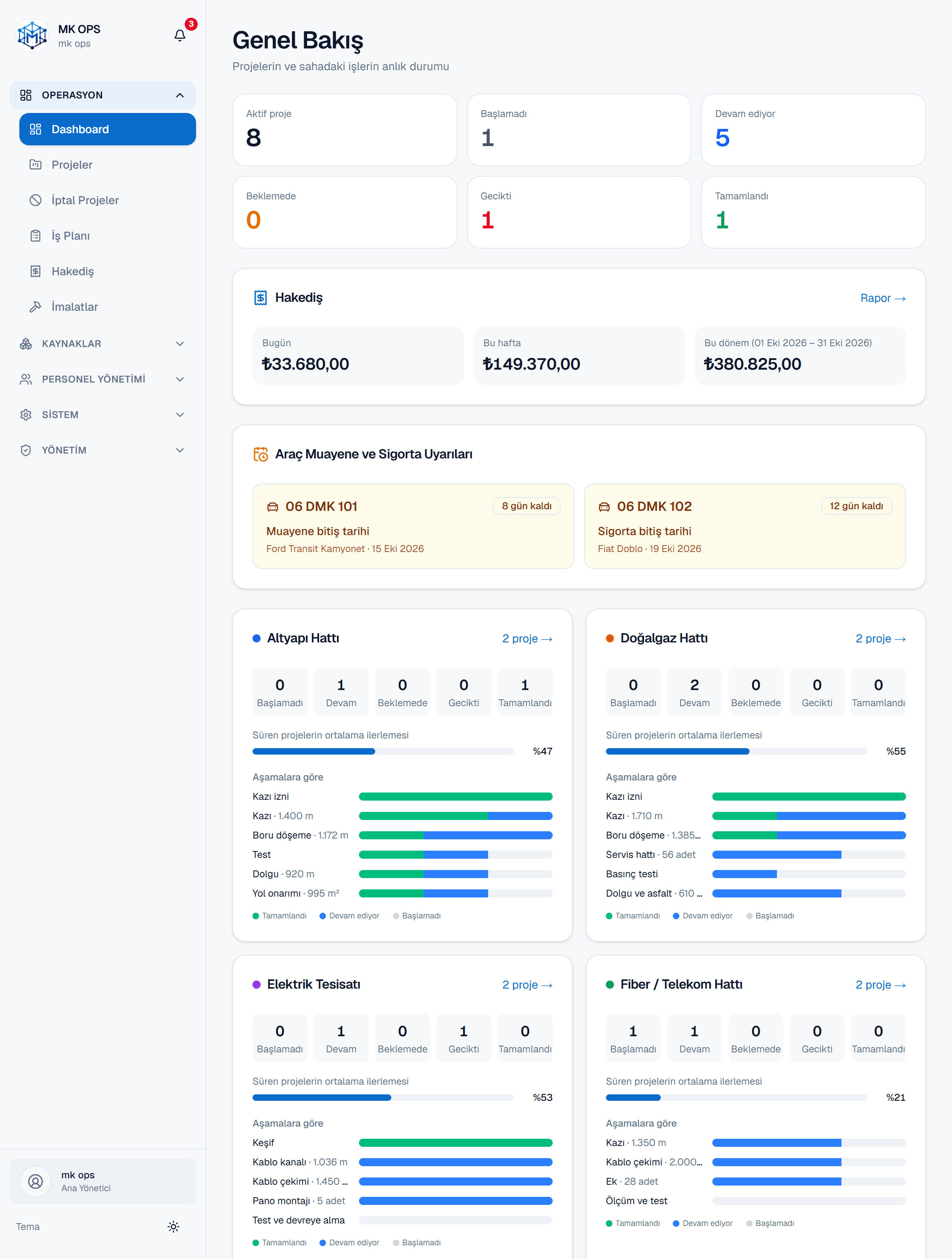This screenshot has width=952, height=1259.
Task: Expand the SİSTEM section chevron
Action: [x=180, y=415]
